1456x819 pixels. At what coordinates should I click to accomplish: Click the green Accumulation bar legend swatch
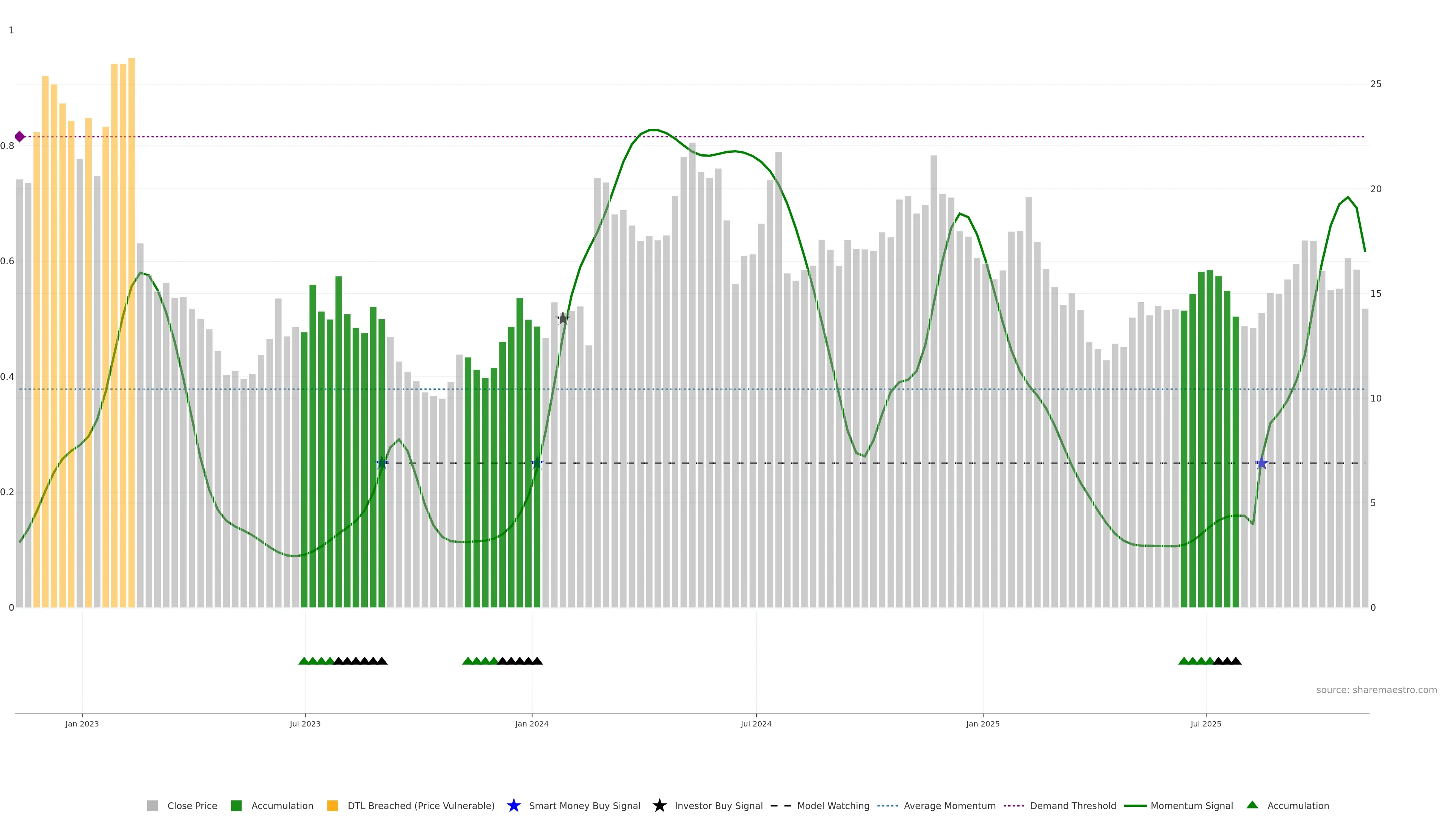click(x=236, y=805)
